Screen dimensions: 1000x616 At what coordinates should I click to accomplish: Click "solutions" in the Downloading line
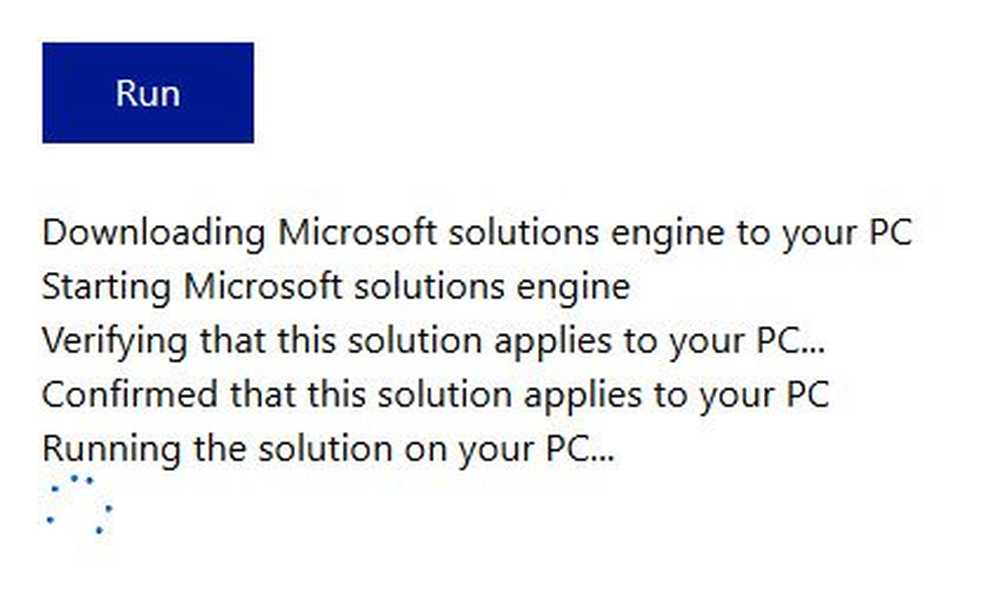(524, 231)
